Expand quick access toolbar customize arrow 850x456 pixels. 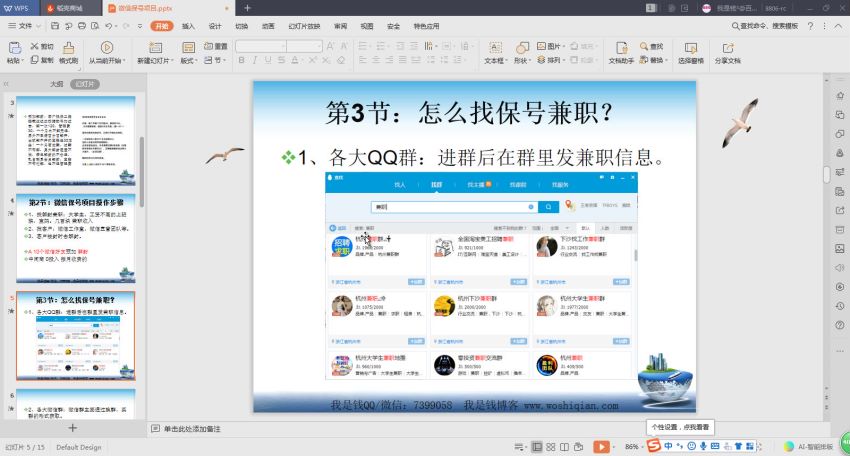(140, 25)
